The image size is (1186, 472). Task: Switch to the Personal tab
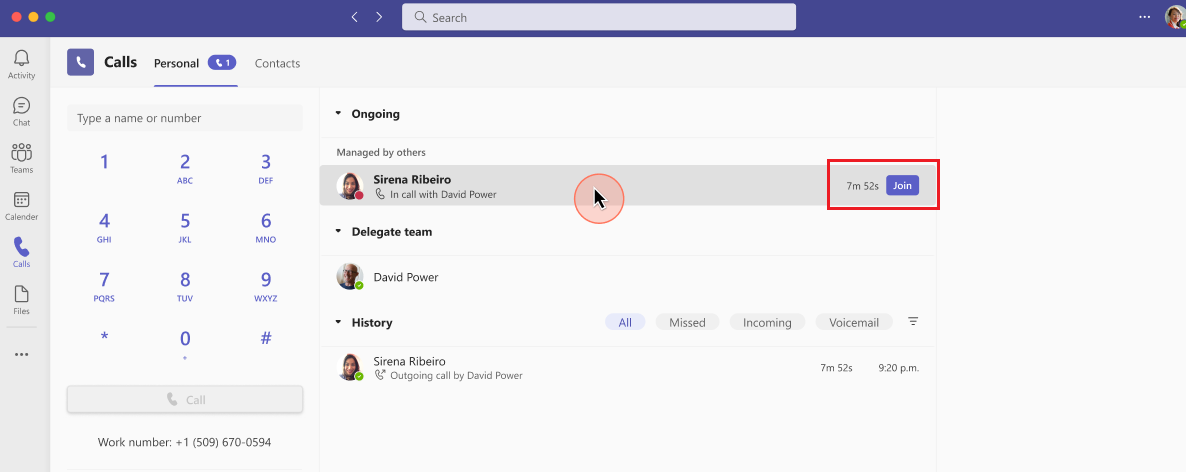coord(176,64)
